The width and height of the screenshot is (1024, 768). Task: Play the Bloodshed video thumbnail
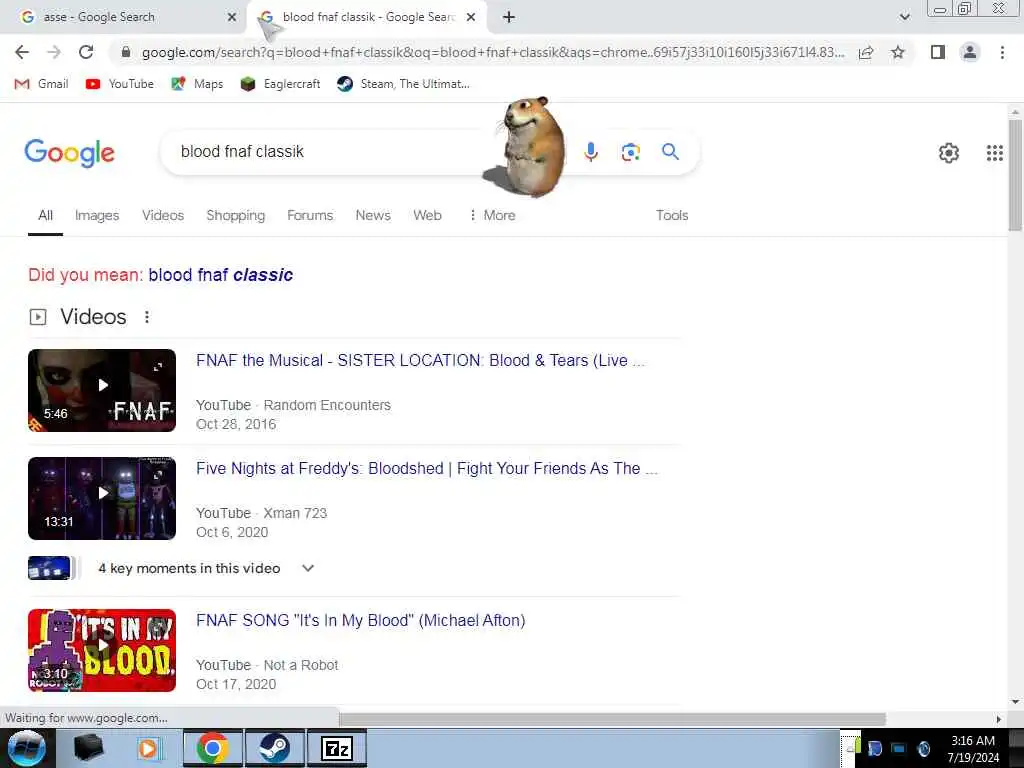[x=102, y=498]
